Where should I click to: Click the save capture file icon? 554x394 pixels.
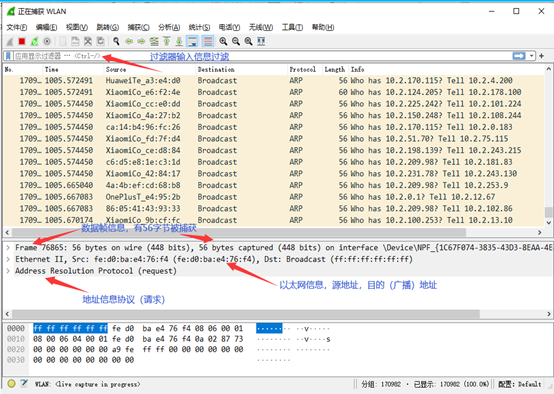(x=75, y=42)
